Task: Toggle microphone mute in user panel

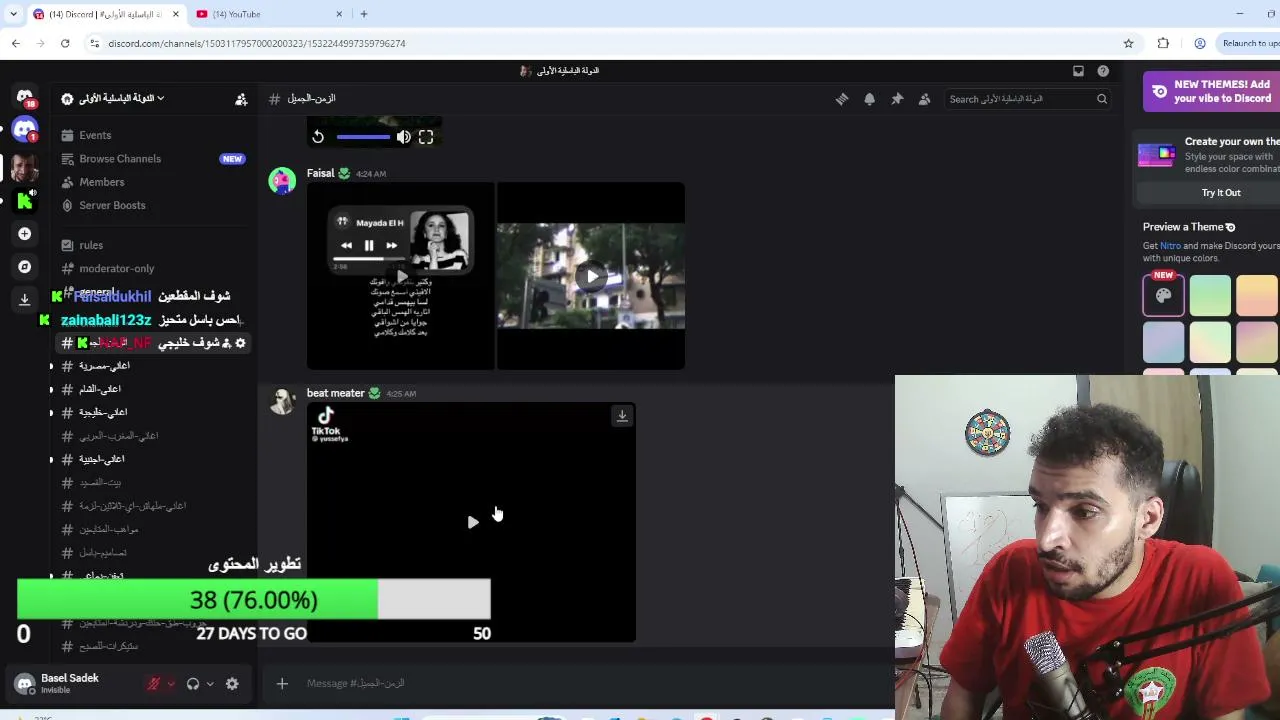Action: tap(153, 684)
